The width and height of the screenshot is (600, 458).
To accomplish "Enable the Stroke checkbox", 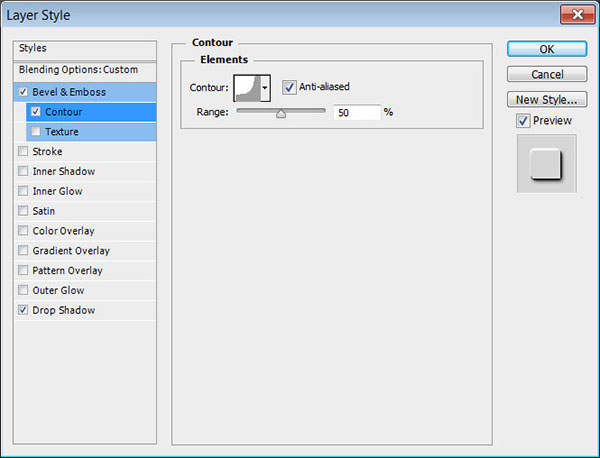I will click(23, 151).
